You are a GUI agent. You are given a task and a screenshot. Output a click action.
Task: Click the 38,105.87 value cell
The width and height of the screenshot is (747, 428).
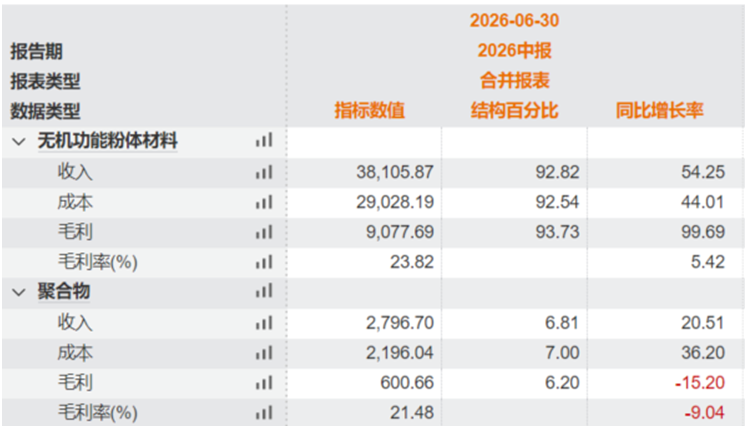click(364, 172)
